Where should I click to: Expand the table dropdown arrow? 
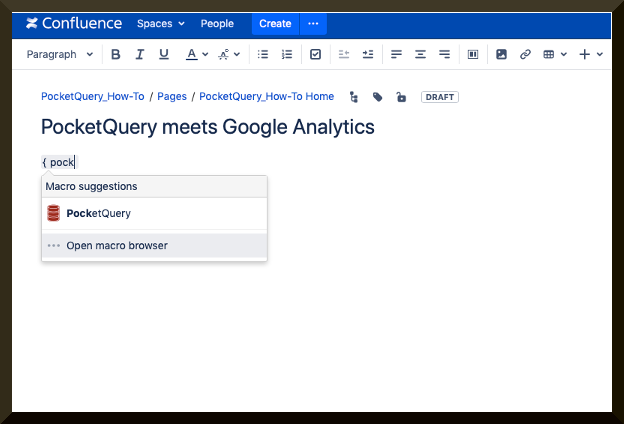tap(564, 54)
